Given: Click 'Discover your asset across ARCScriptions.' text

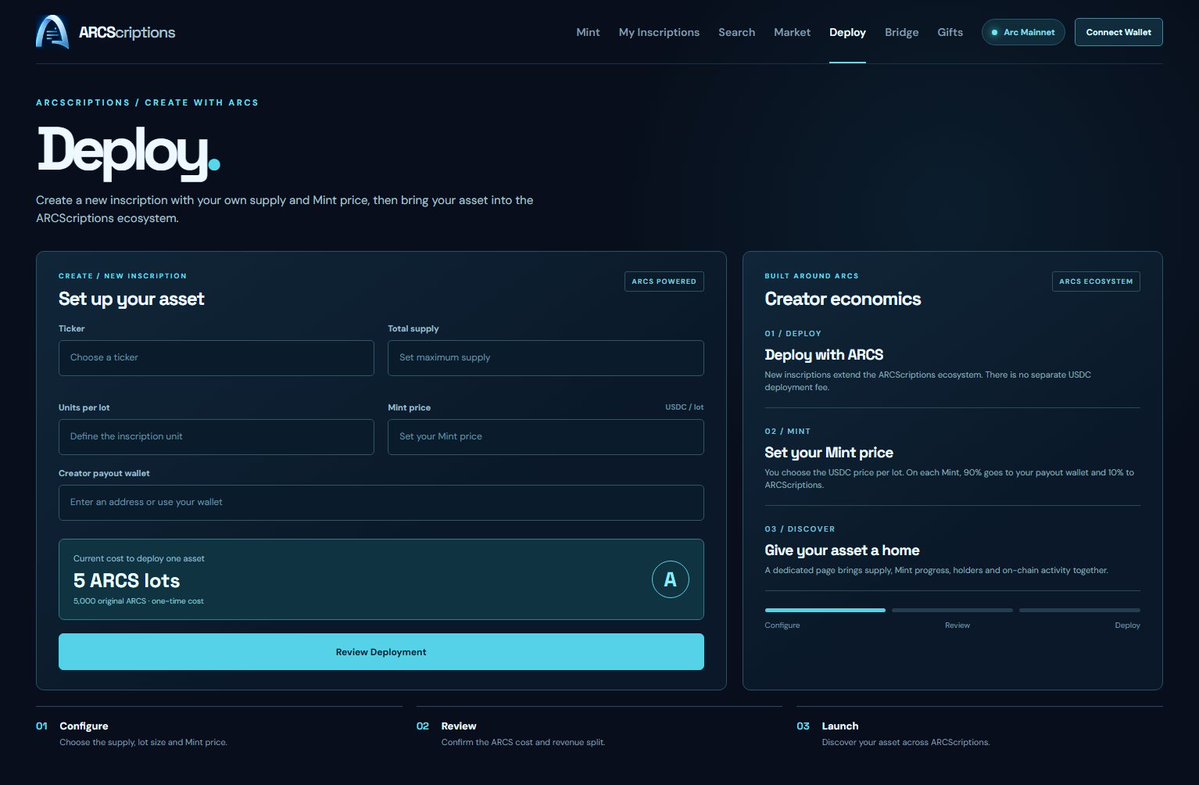Looking at the screenshot, I should point(905,742).
